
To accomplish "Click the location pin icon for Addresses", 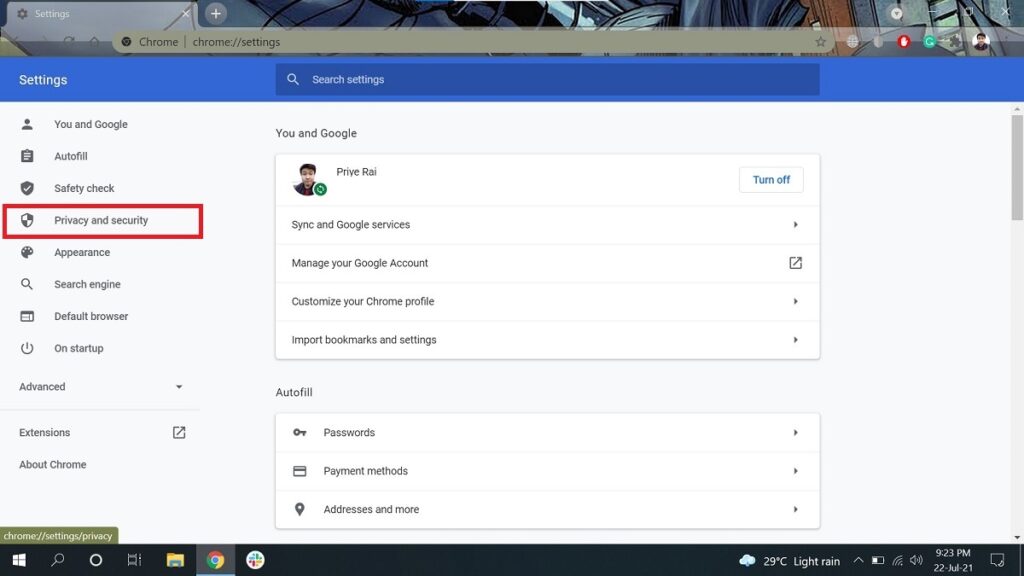I will point(299,509).
